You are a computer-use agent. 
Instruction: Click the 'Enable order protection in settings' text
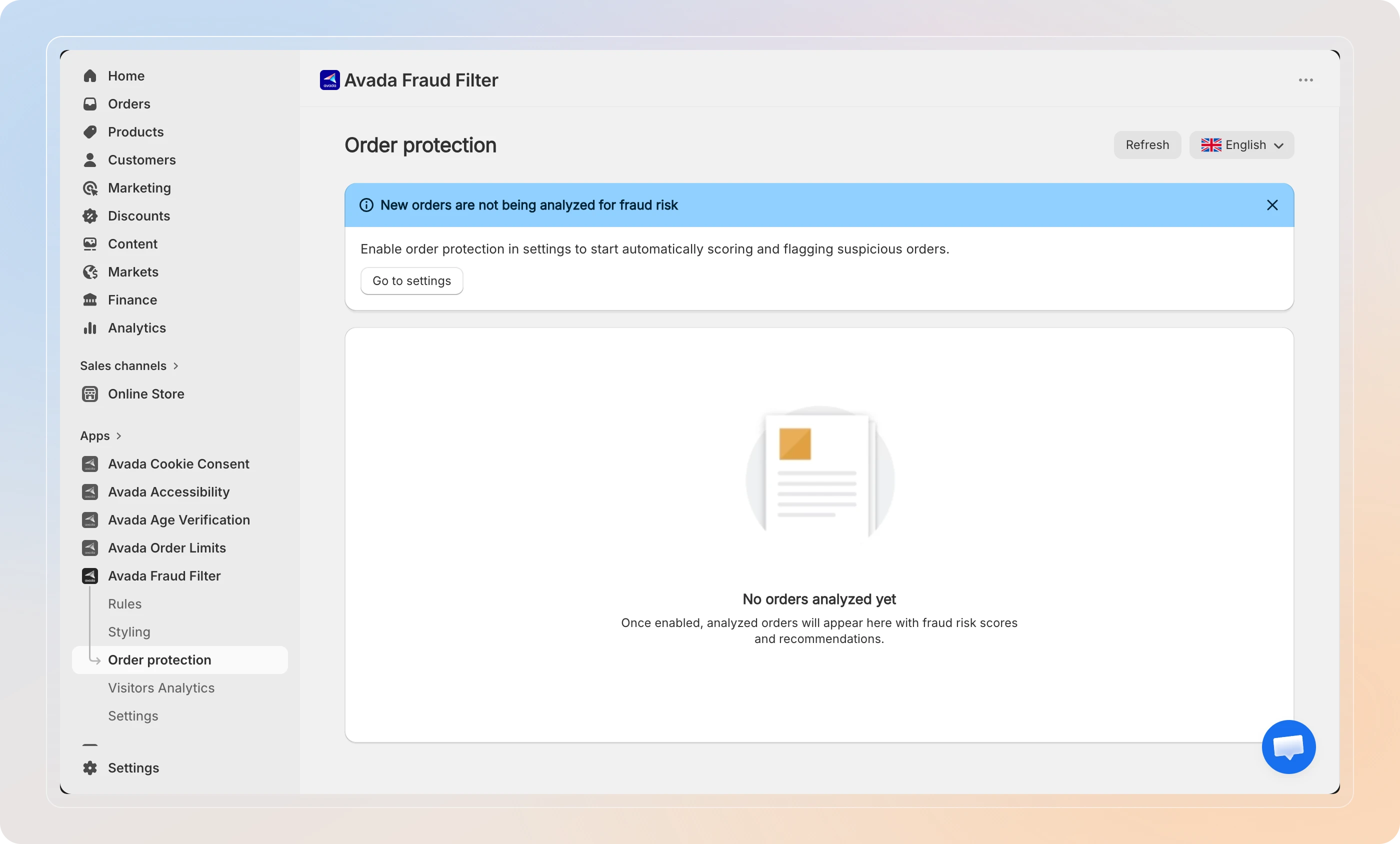pyautogui.click(x=654, y=249)
